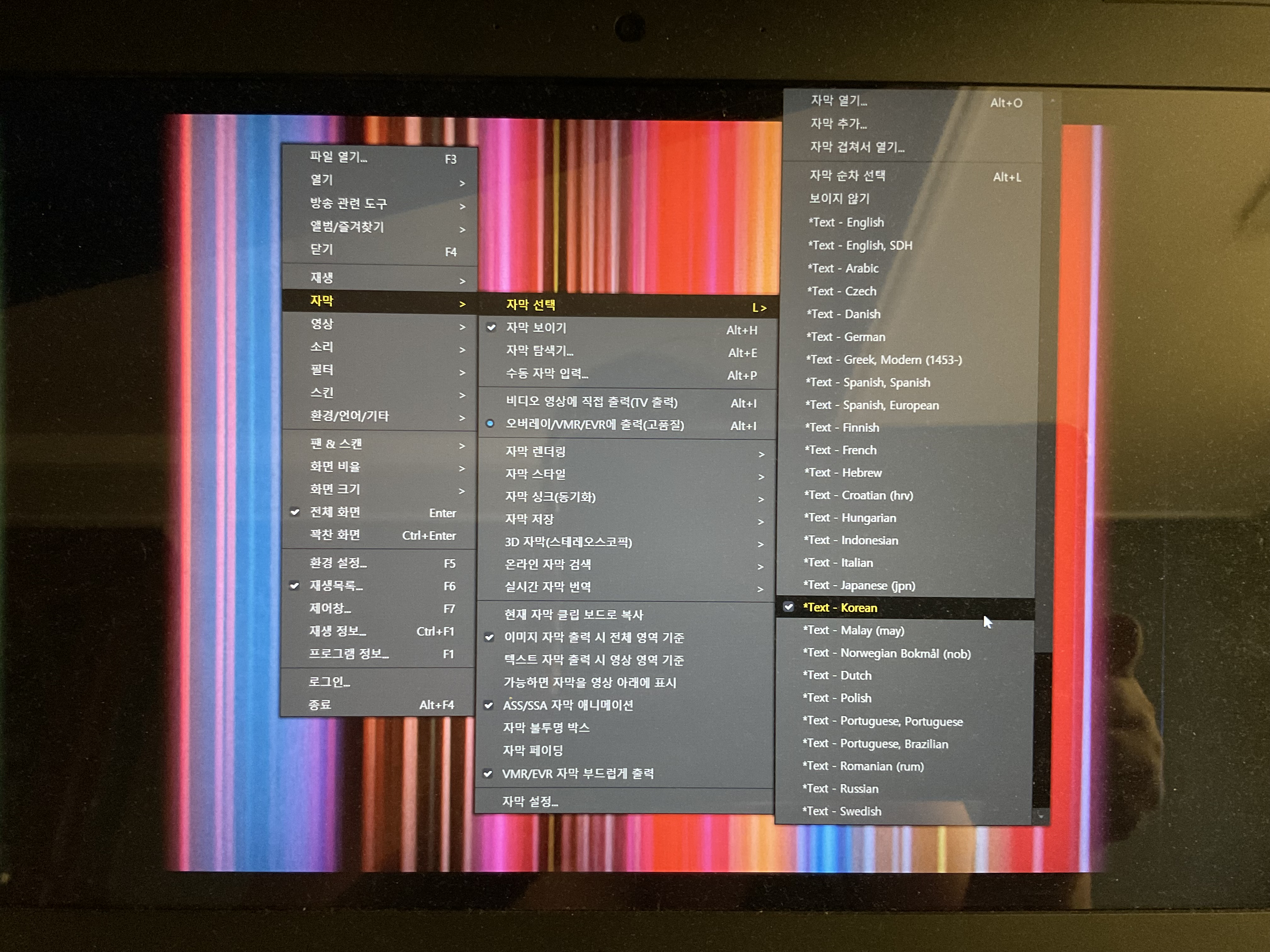Expand the 화면 비율 submenu
The width and height of the screenshot is (1270, 952).
[380, 467]
